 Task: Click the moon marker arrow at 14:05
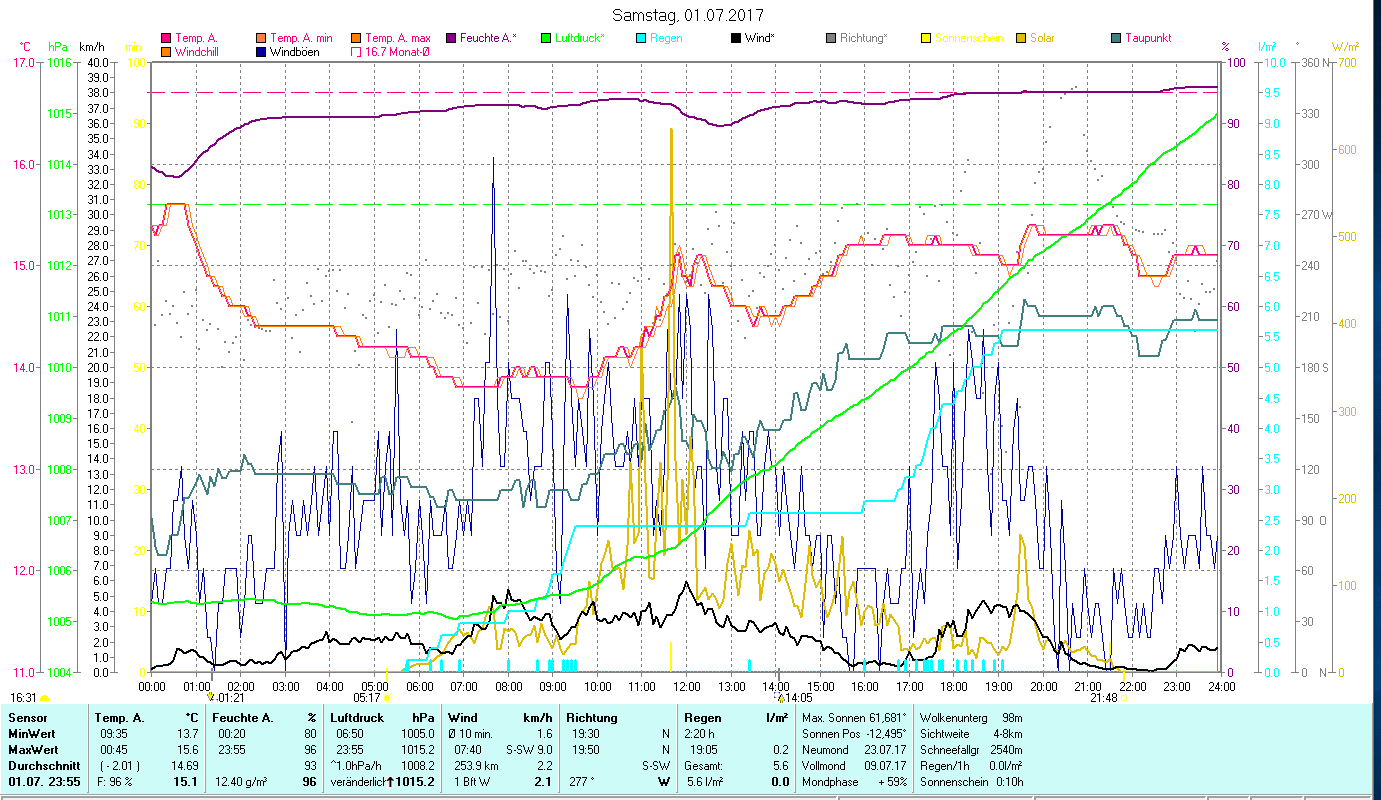[x=781, y=697]
